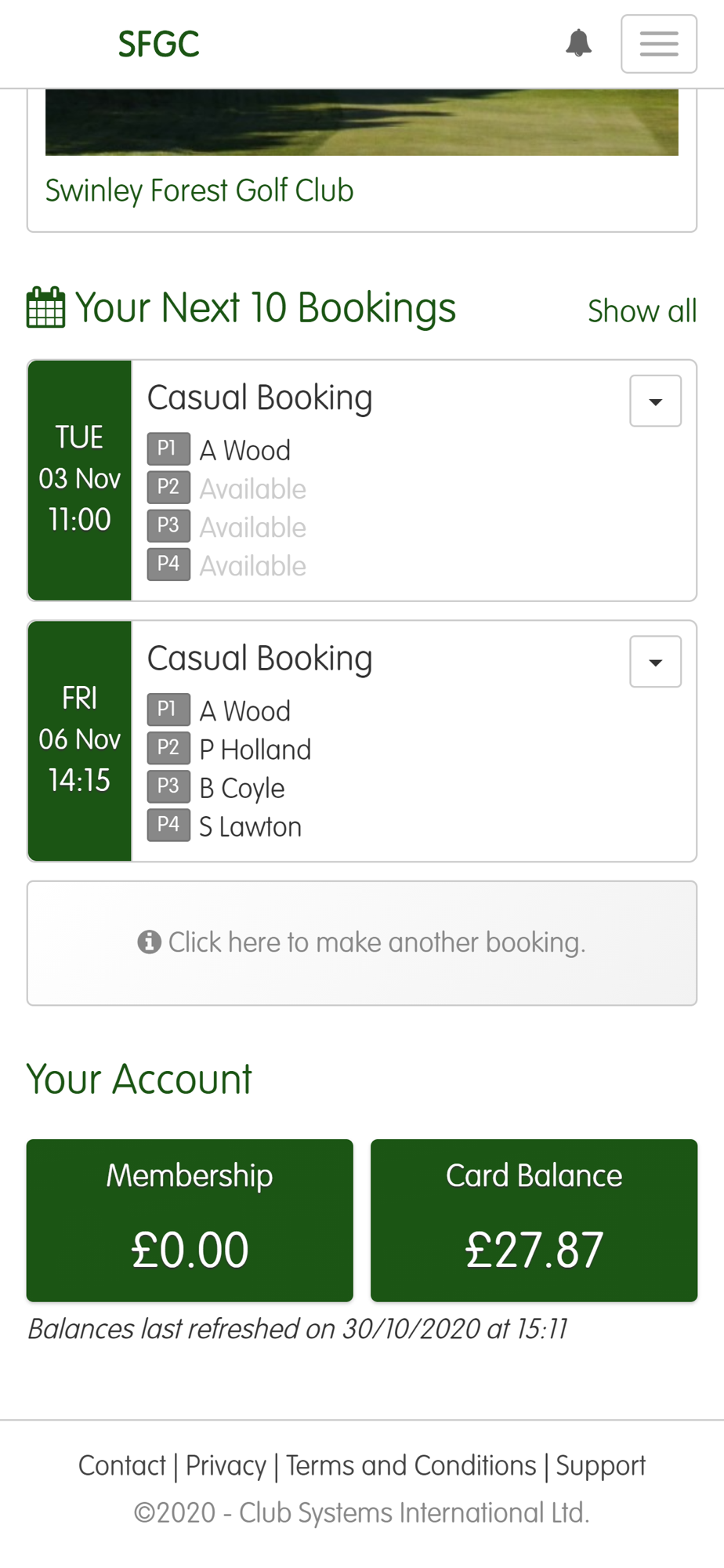The image size is (724, 1568).
Task: Open the hamburger navigation menu
Action: 658,44
